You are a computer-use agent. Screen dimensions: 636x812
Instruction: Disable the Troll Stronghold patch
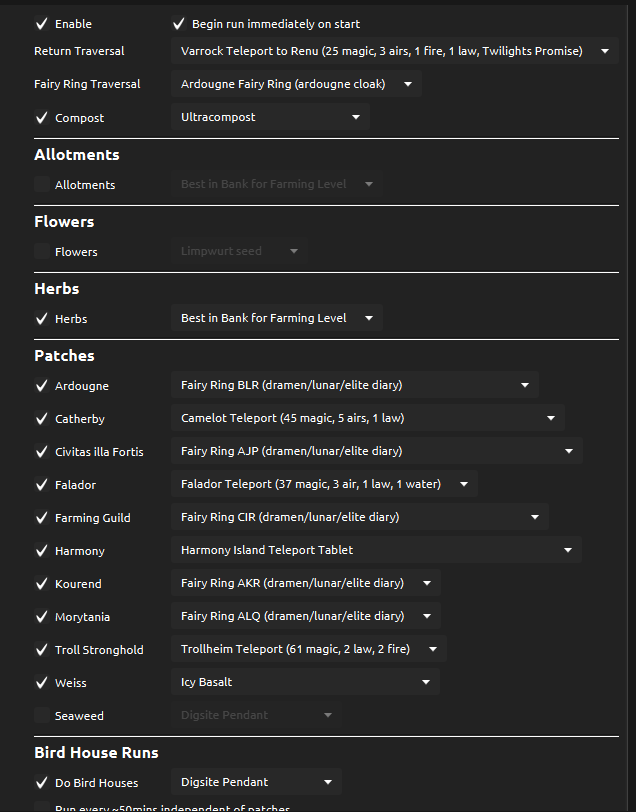(x=41, y=650)
